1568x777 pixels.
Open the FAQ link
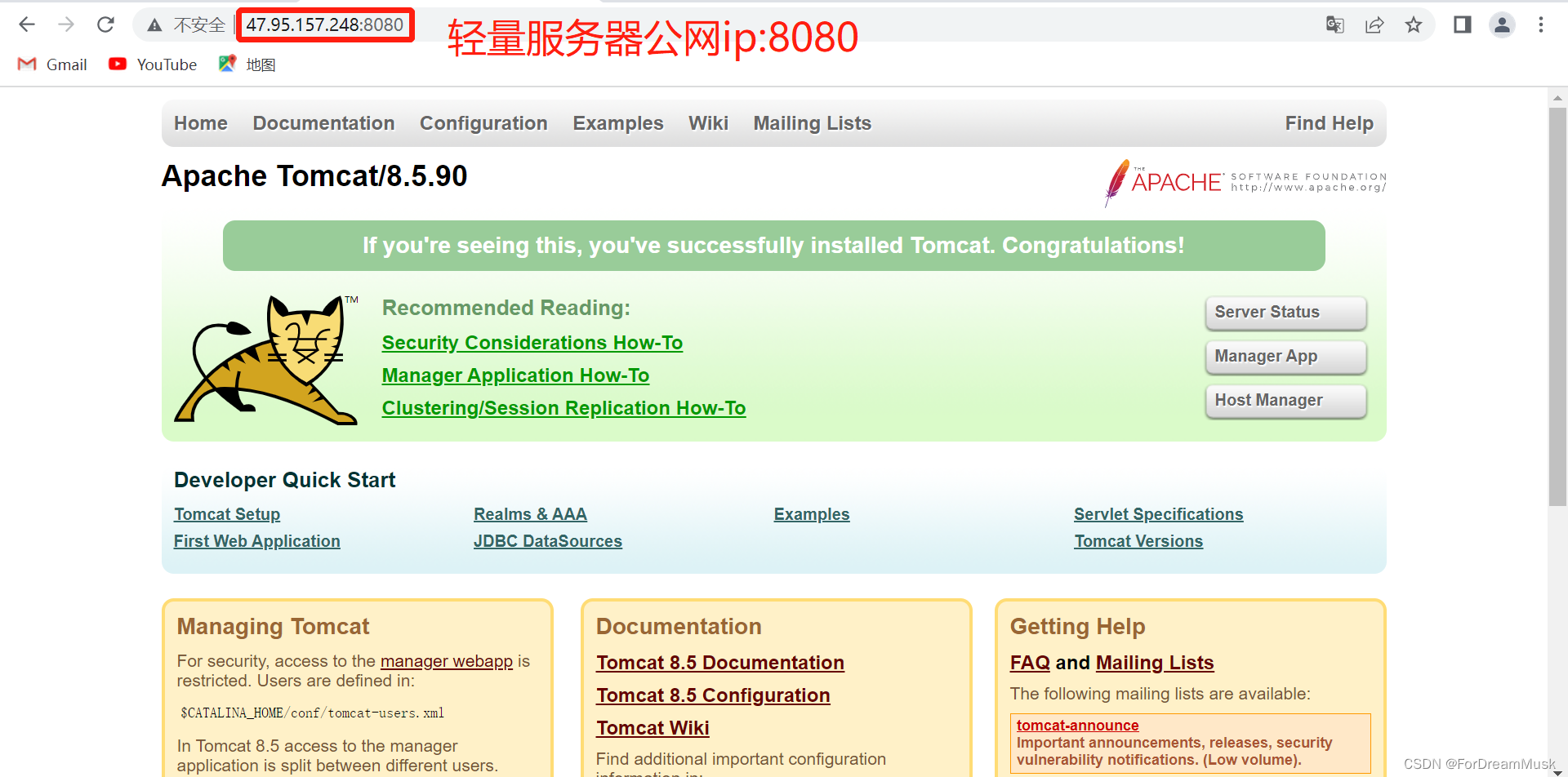(1030, 663)
